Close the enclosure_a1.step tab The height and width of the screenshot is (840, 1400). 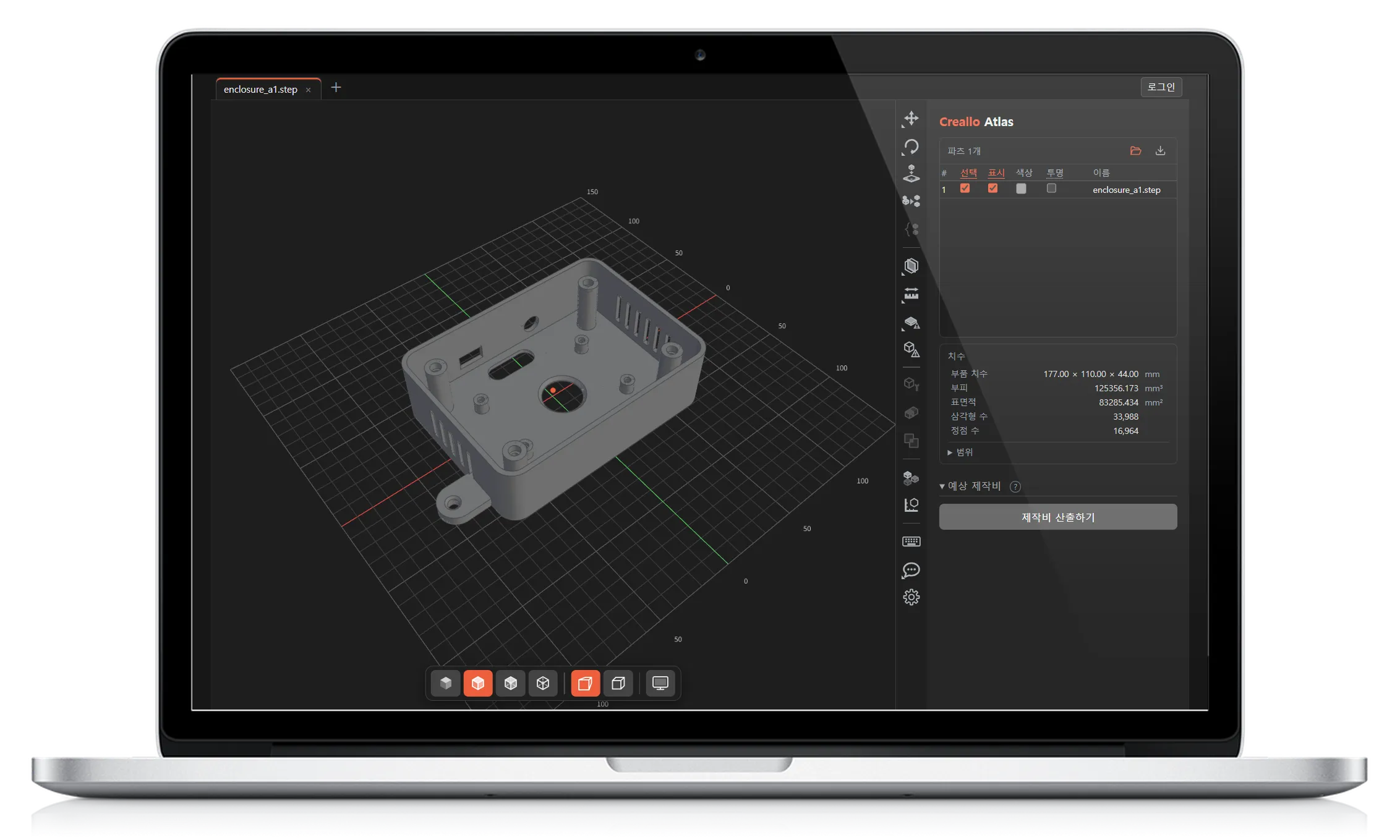click(x=308, y=90)
